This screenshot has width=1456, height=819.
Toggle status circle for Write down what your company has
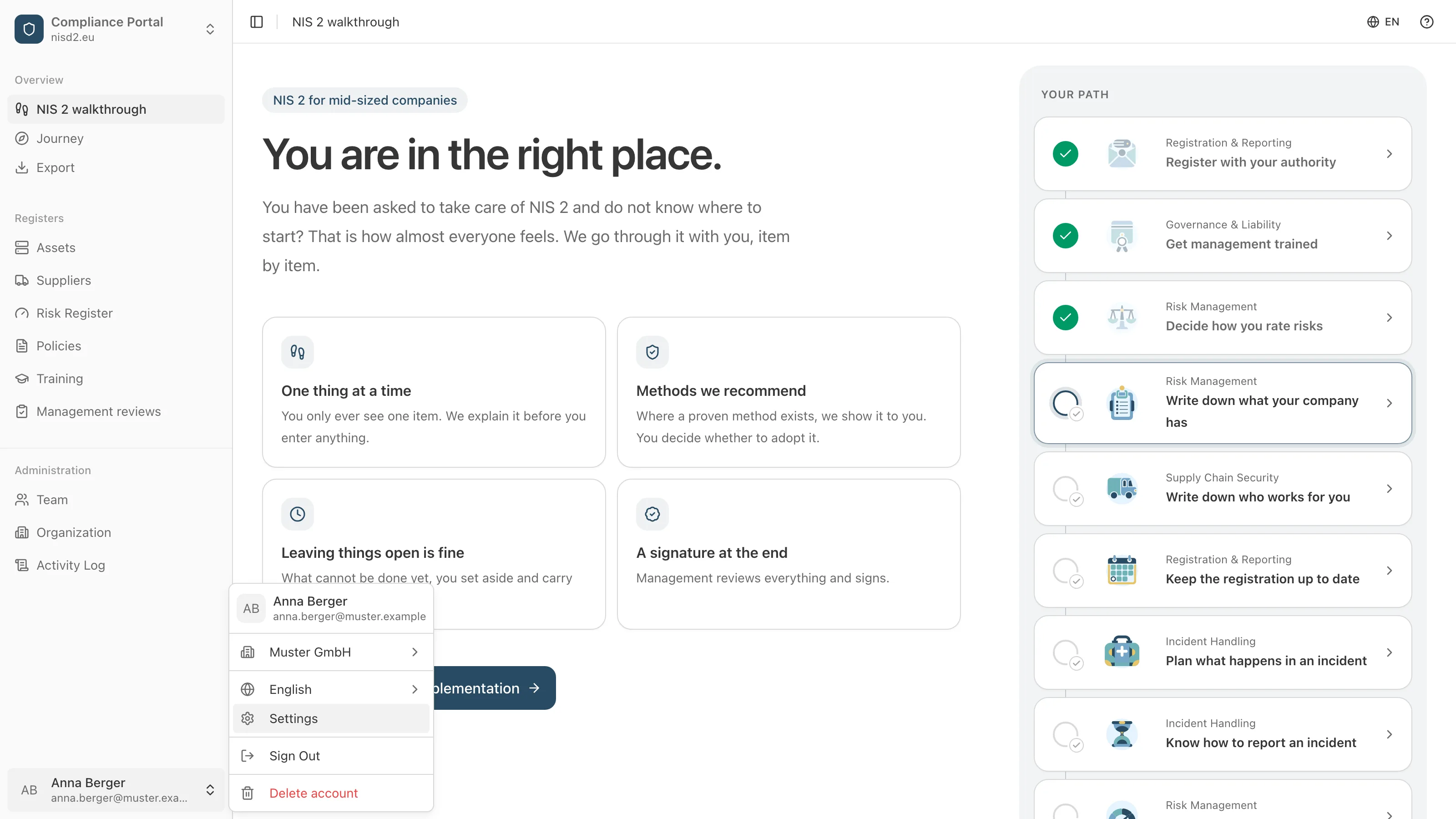click(x=1066, y=404)
